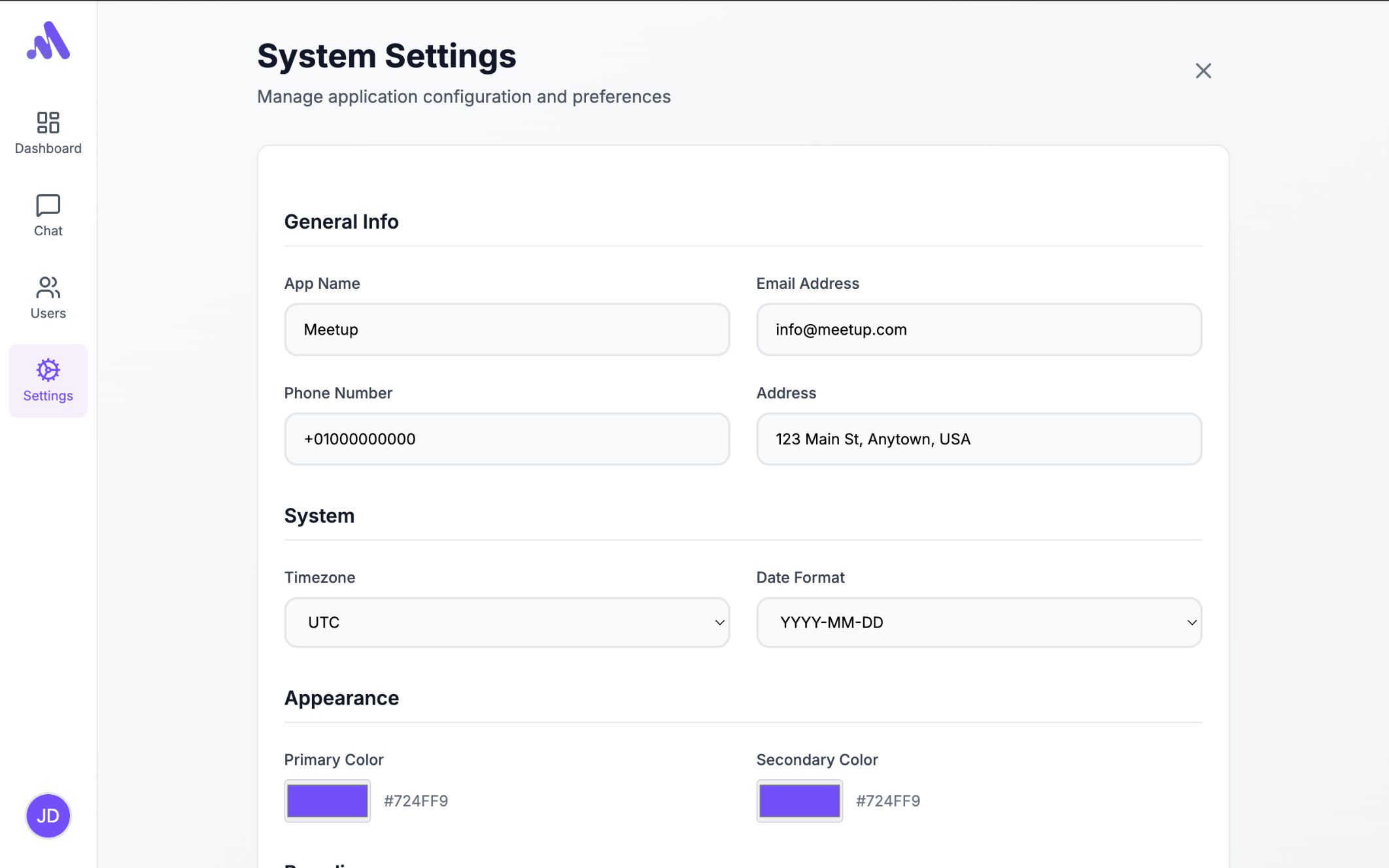Click the Phone Number field
Viewport: 1389px width, 868px height.
[x=506, y=439]
